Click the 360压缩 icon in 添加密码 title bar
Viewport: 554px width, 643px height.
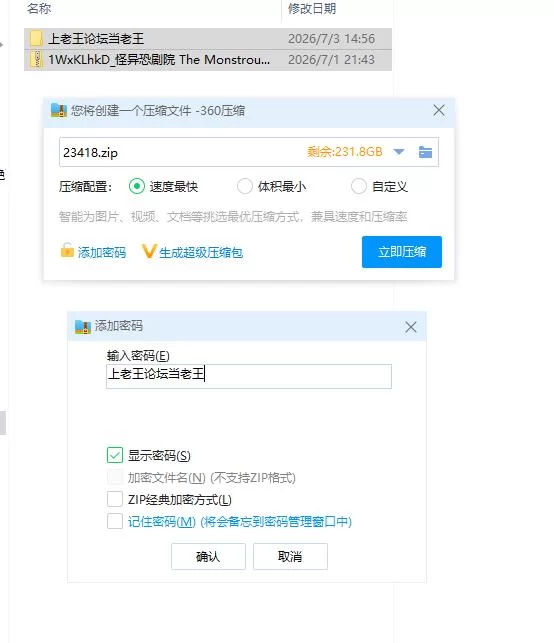point(83,327)
